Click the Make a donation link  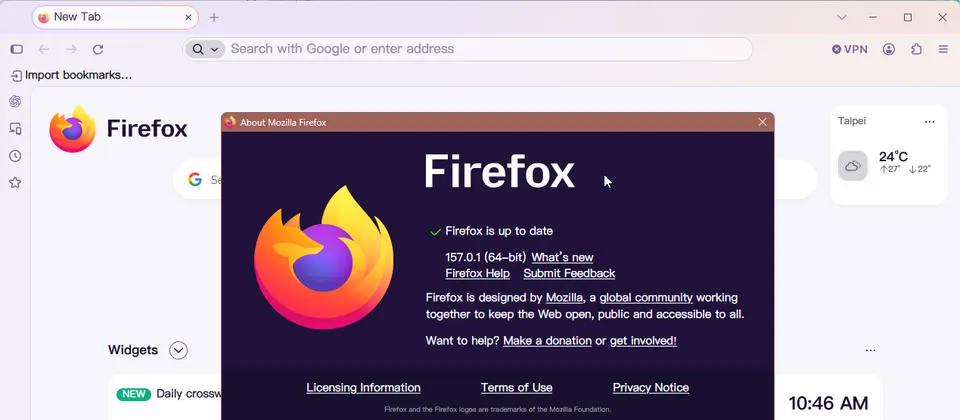tap(547, 340)
